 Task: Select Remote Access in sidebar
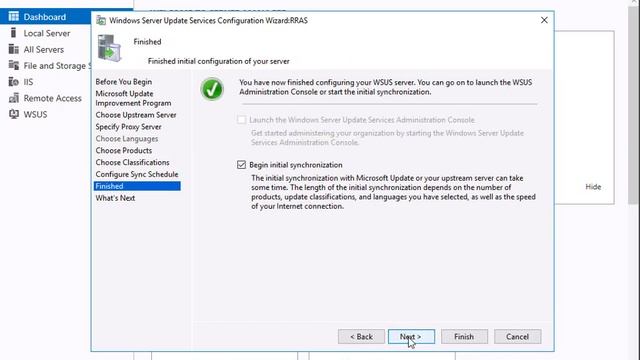[x=52, y=98]
